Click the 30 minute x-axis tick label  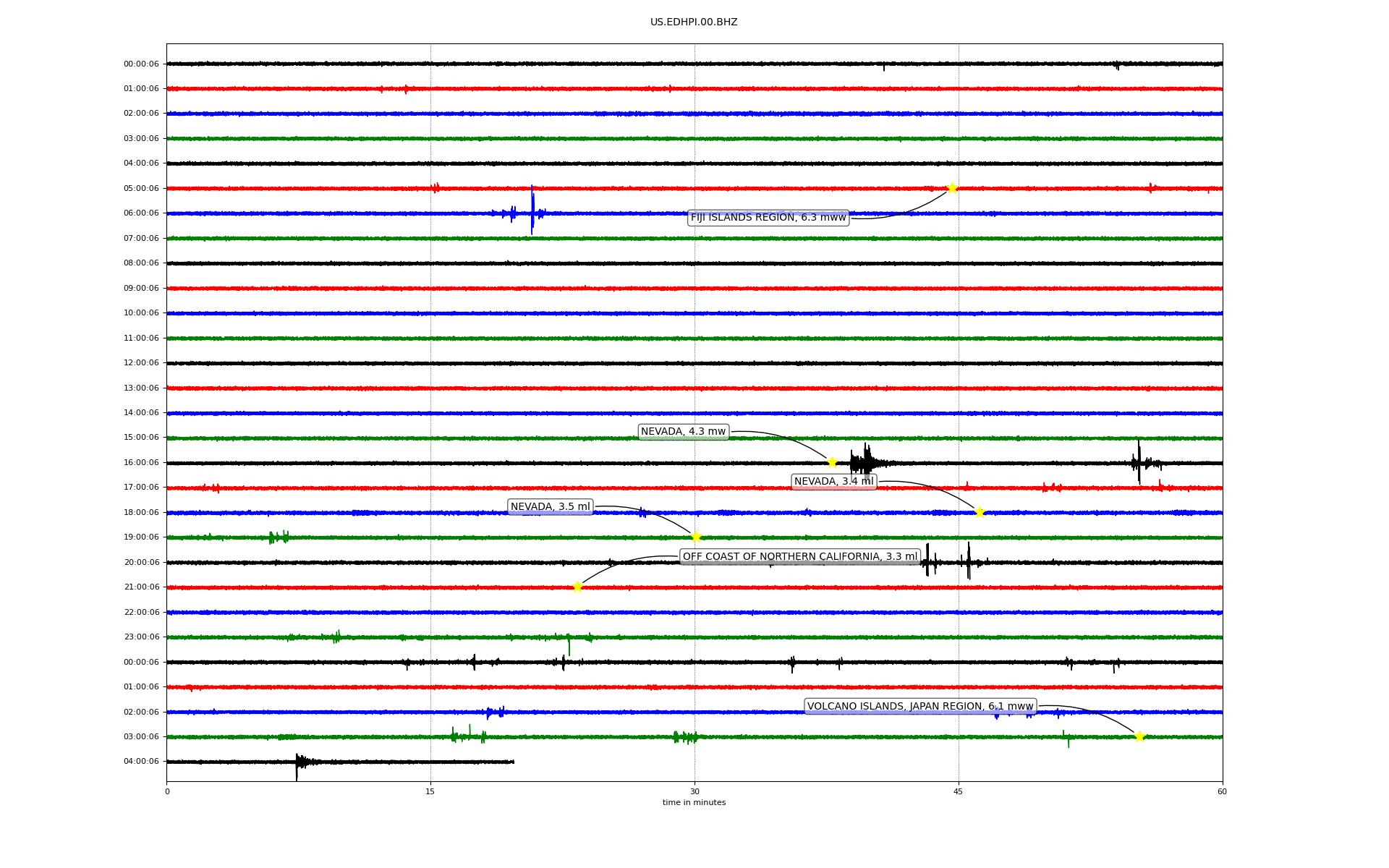[694, 791]
